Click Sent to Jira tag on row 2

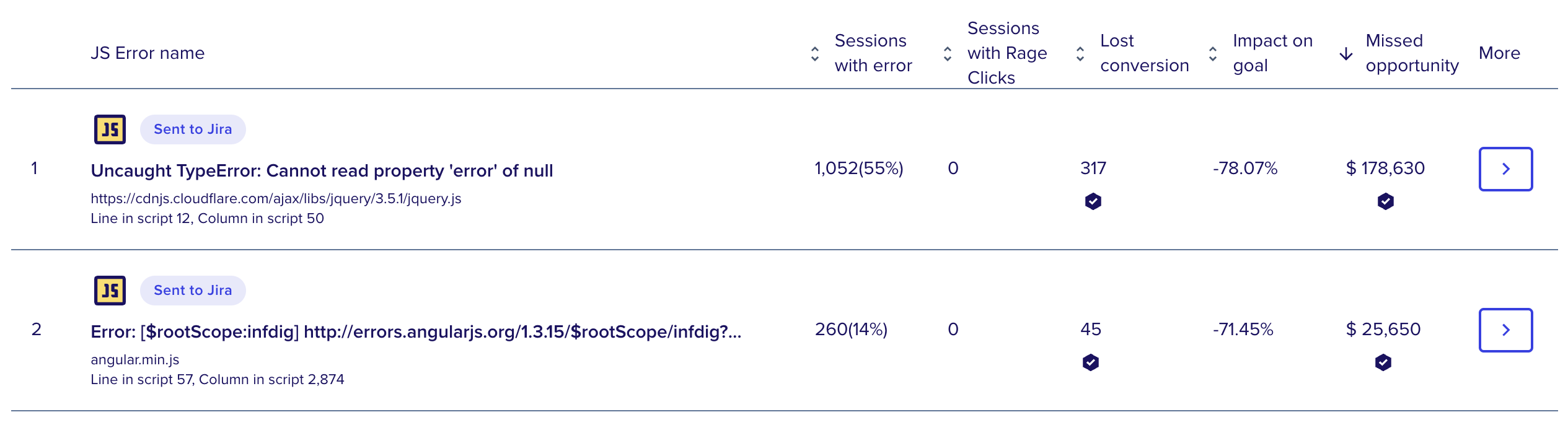pos(193,291)
